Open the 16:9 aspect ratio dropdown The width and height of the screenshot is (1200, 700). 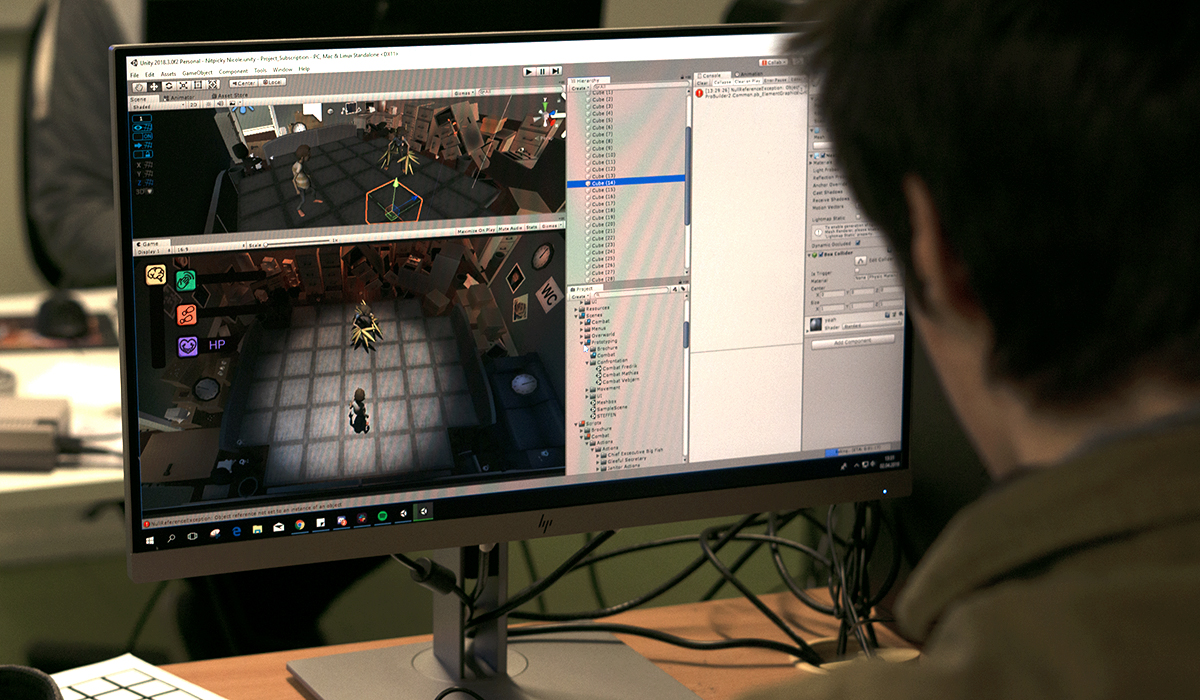tap(210, 249)
